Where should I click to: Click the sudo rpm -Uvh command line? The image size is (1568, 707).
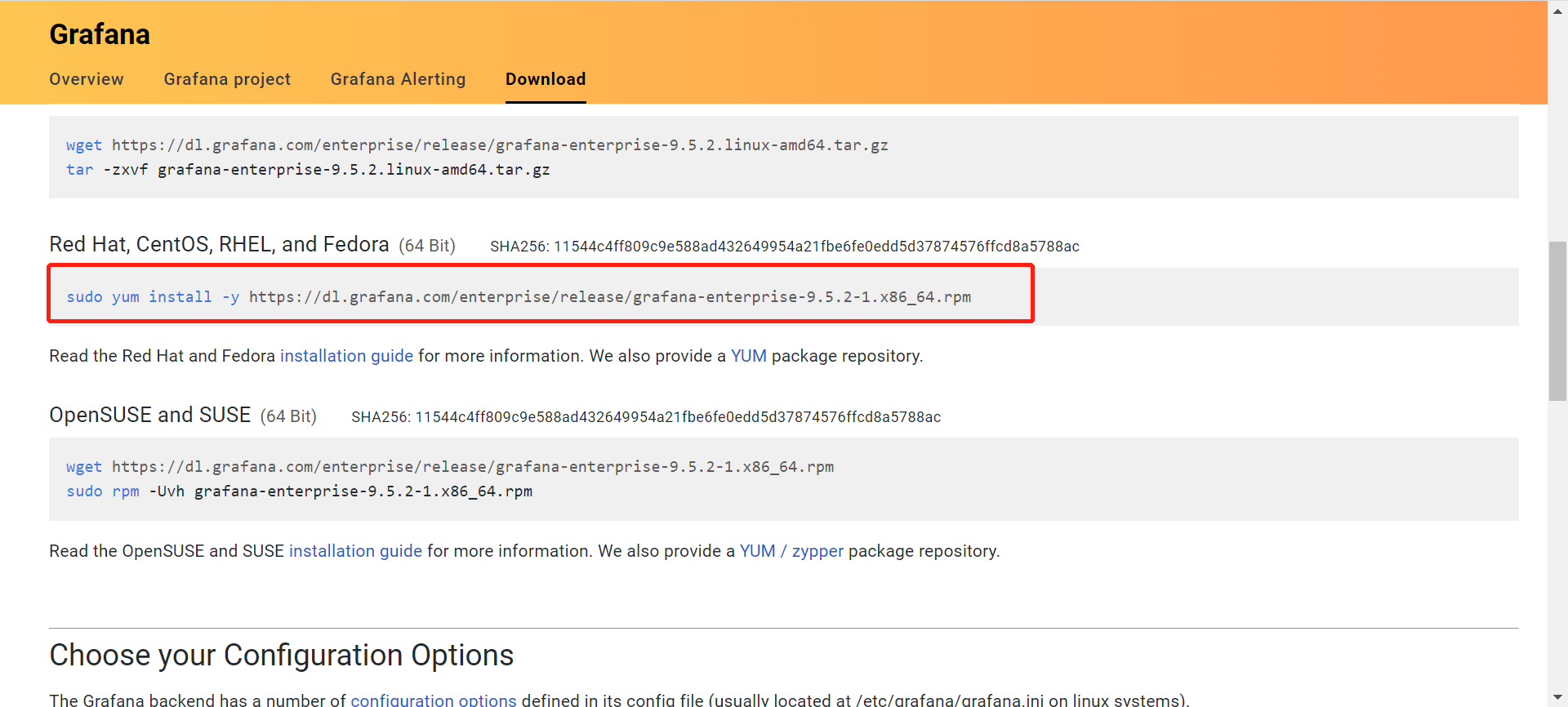299,491
